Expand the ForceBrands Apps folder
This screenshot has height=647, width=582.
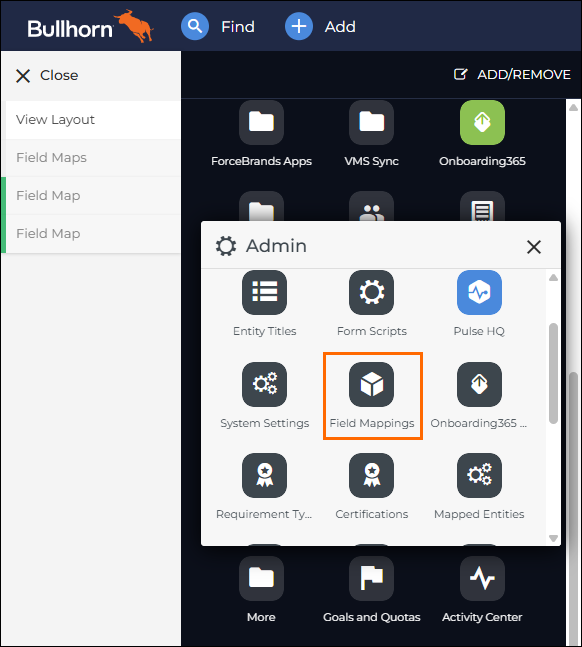click(x=261, y=123)
